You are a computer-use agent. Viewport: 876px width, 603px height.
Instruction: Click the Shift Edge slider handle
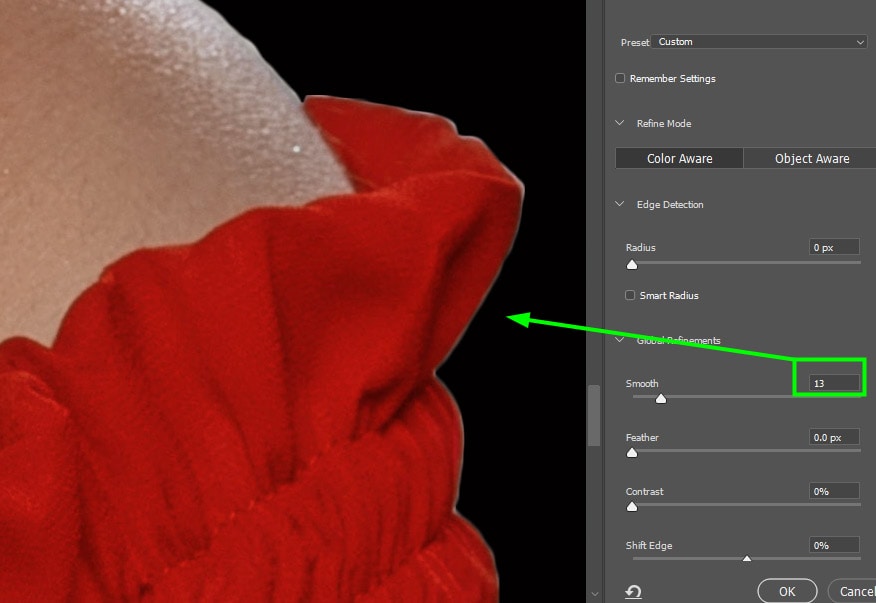(x=746, y=559)
